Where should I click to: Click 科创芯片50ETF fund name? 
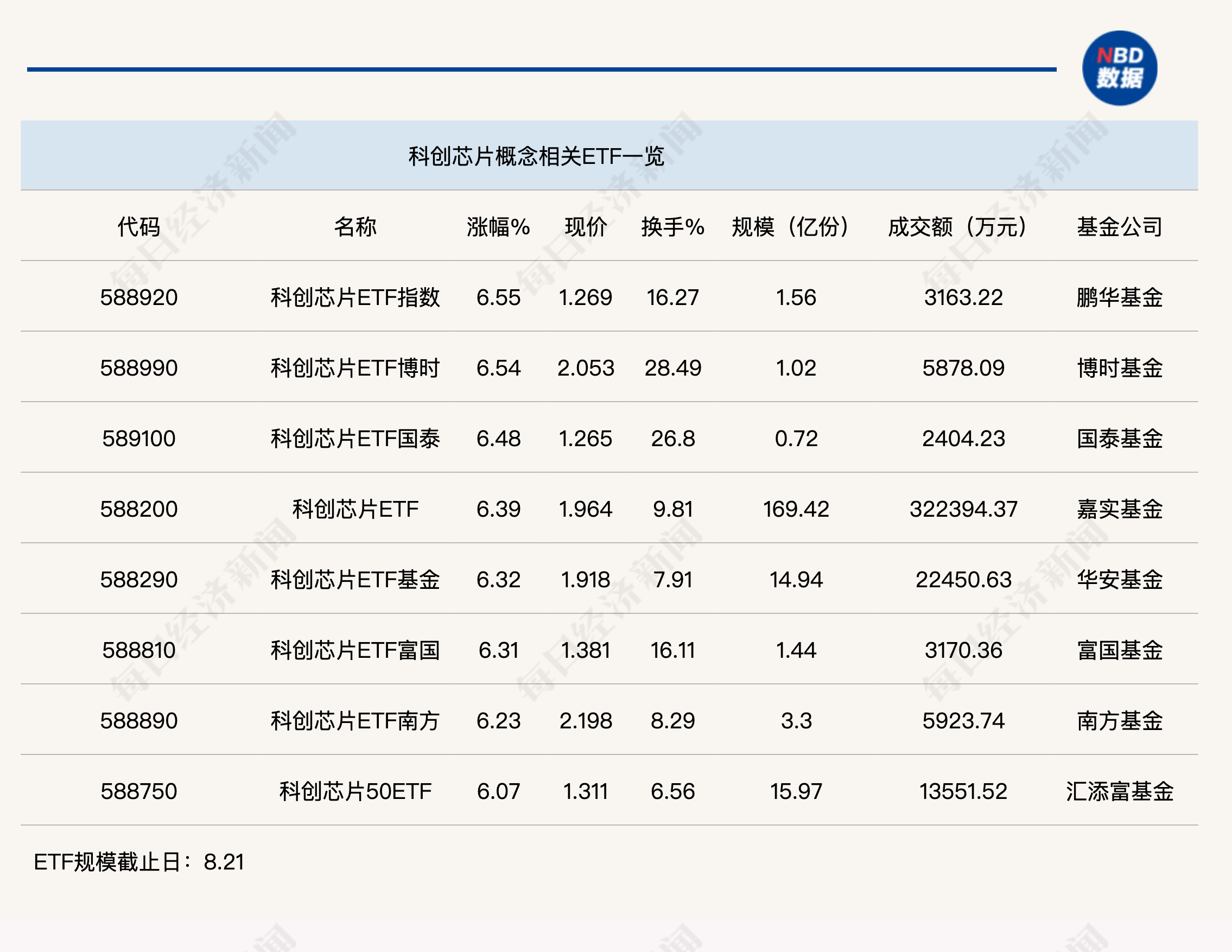point(355,791)
